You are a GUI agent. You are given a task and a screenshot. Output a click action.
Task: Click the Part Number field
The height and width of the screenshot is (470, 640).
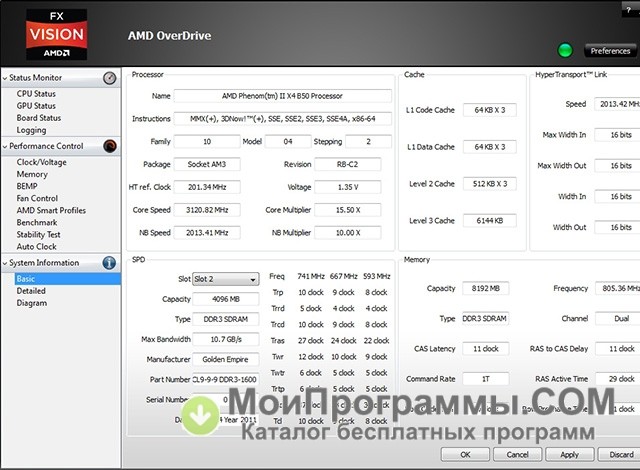point(226,379)
